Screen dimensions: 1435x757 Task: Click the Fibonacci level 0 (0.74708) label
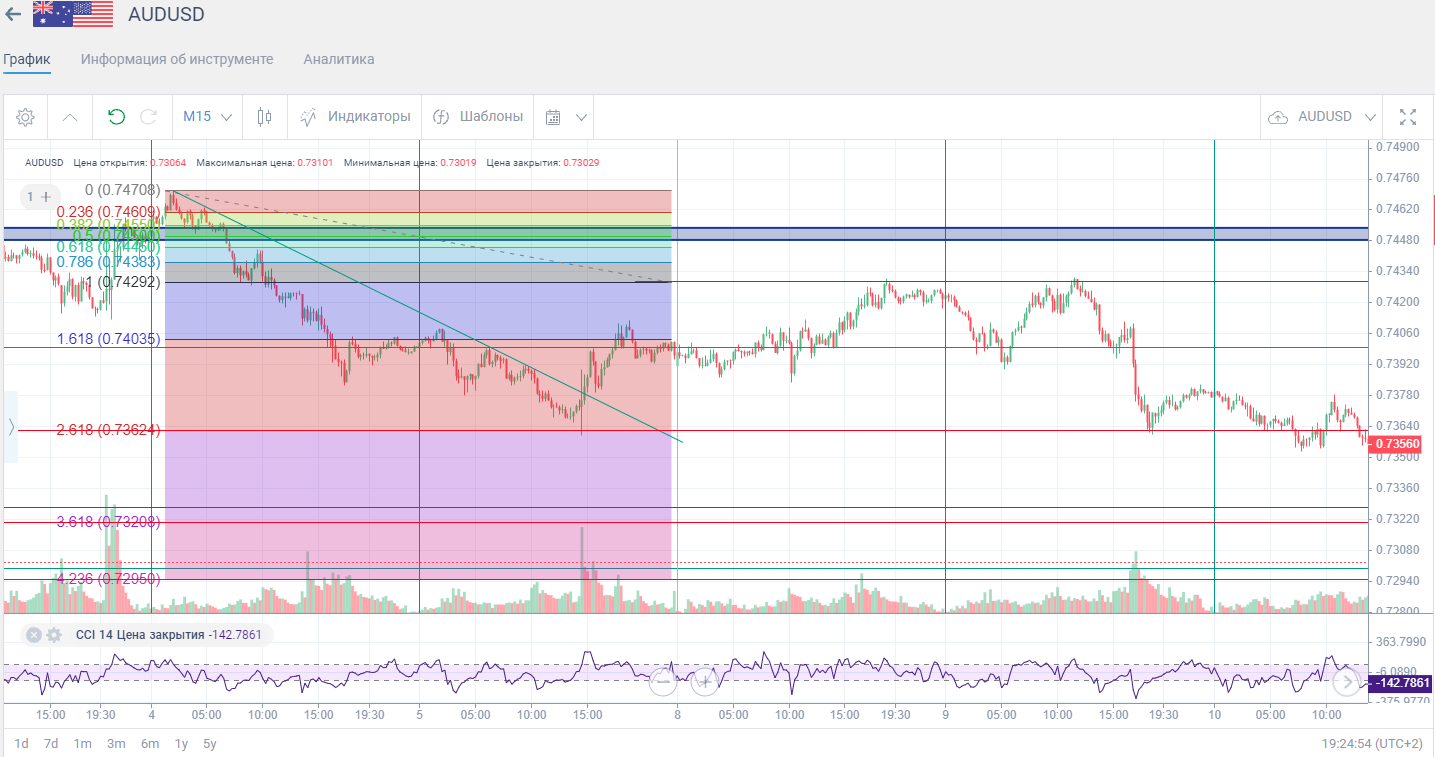coord(123,189)
